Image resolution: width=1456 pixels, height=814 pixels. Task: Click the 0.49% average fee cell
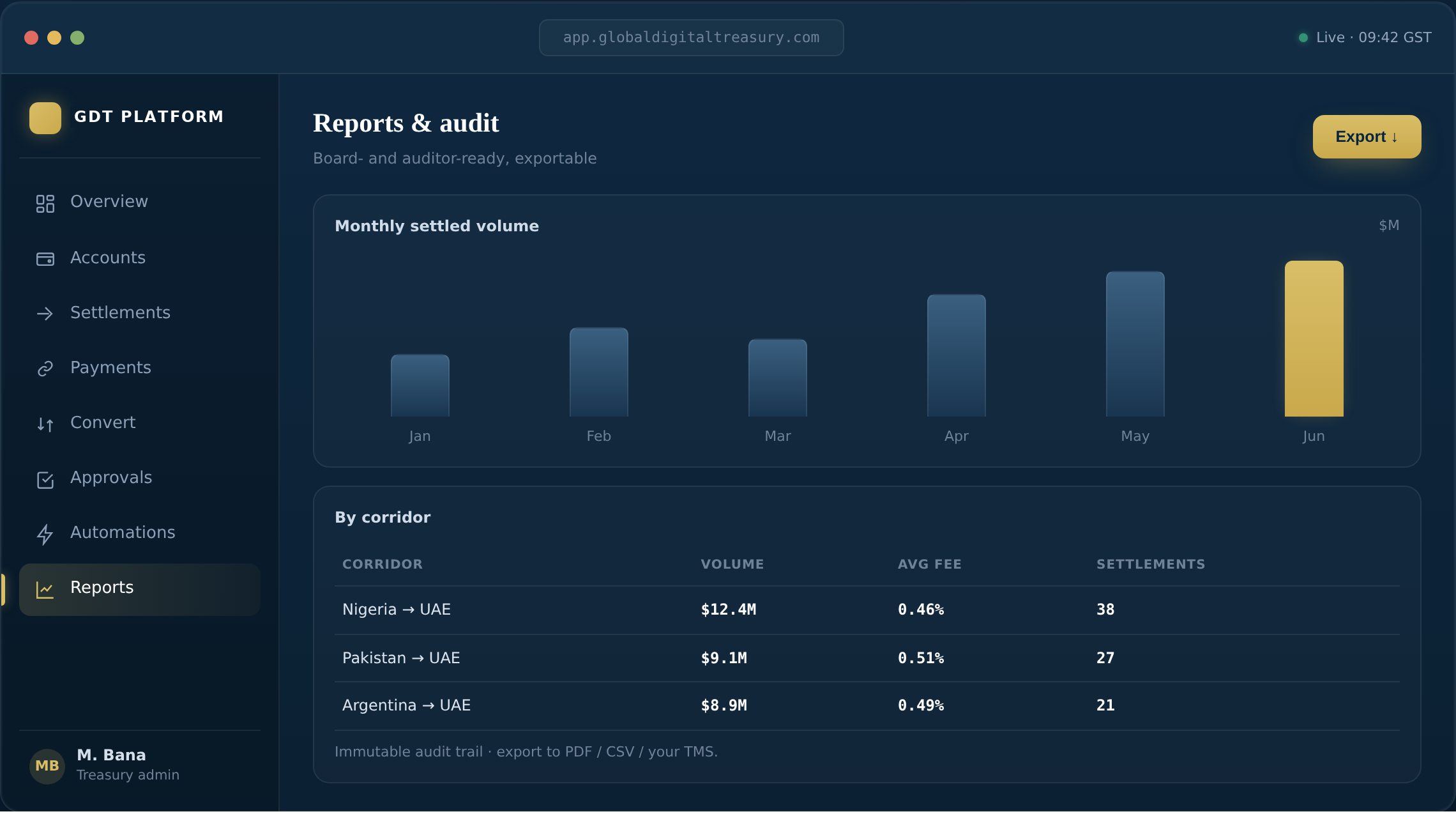[921, 705]
